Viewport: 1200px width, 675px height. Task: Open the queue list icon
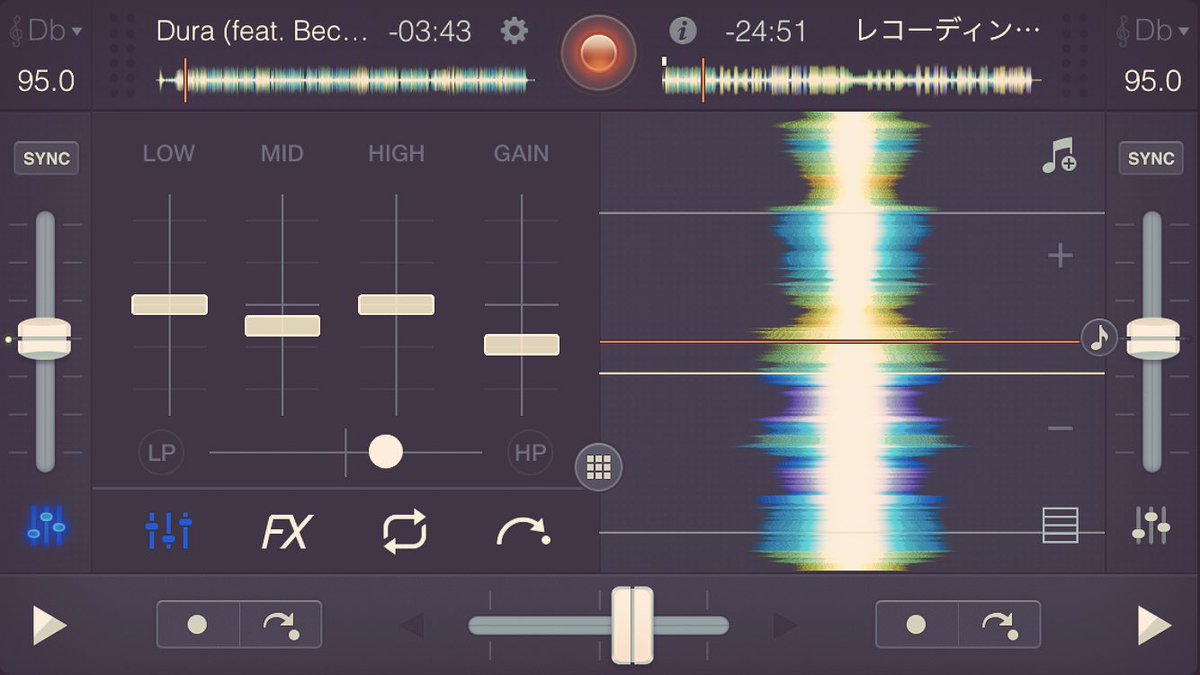(x=1060, y=525)
